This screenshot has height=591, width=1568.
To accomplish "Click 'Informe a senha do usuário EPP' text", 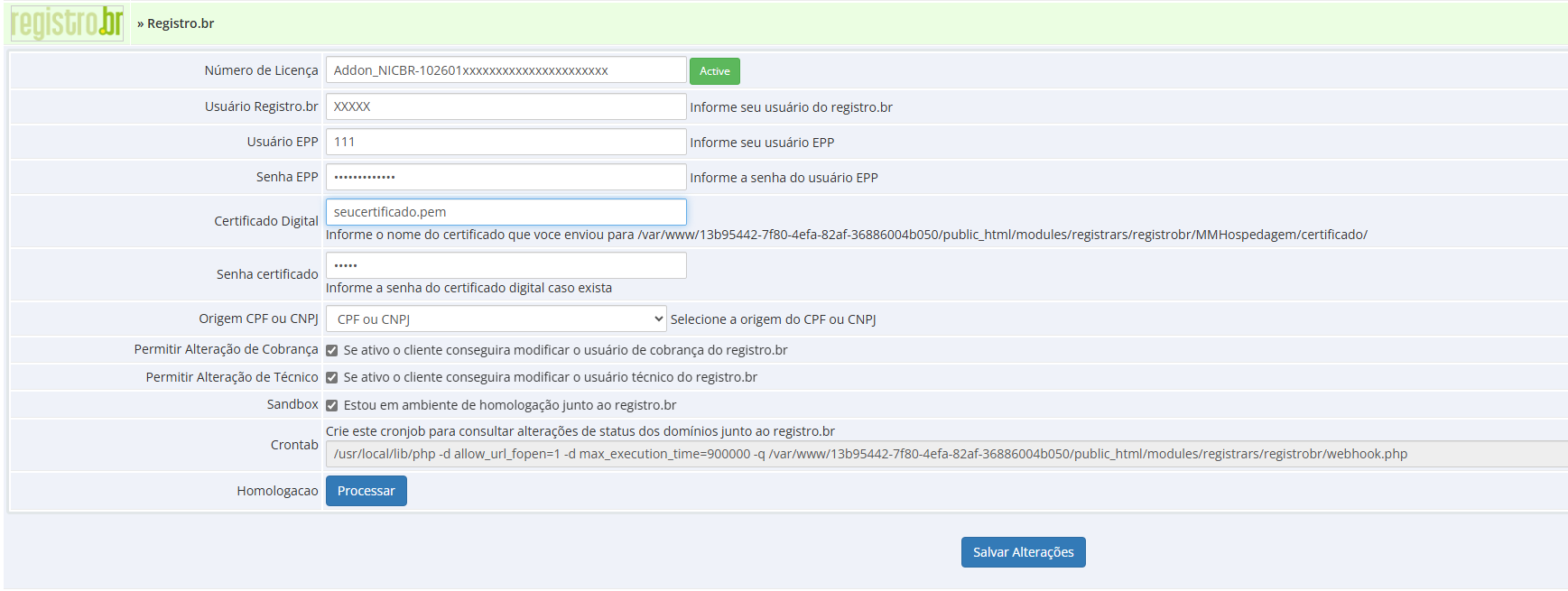I will pyautogui.click(x=784, y=178).
